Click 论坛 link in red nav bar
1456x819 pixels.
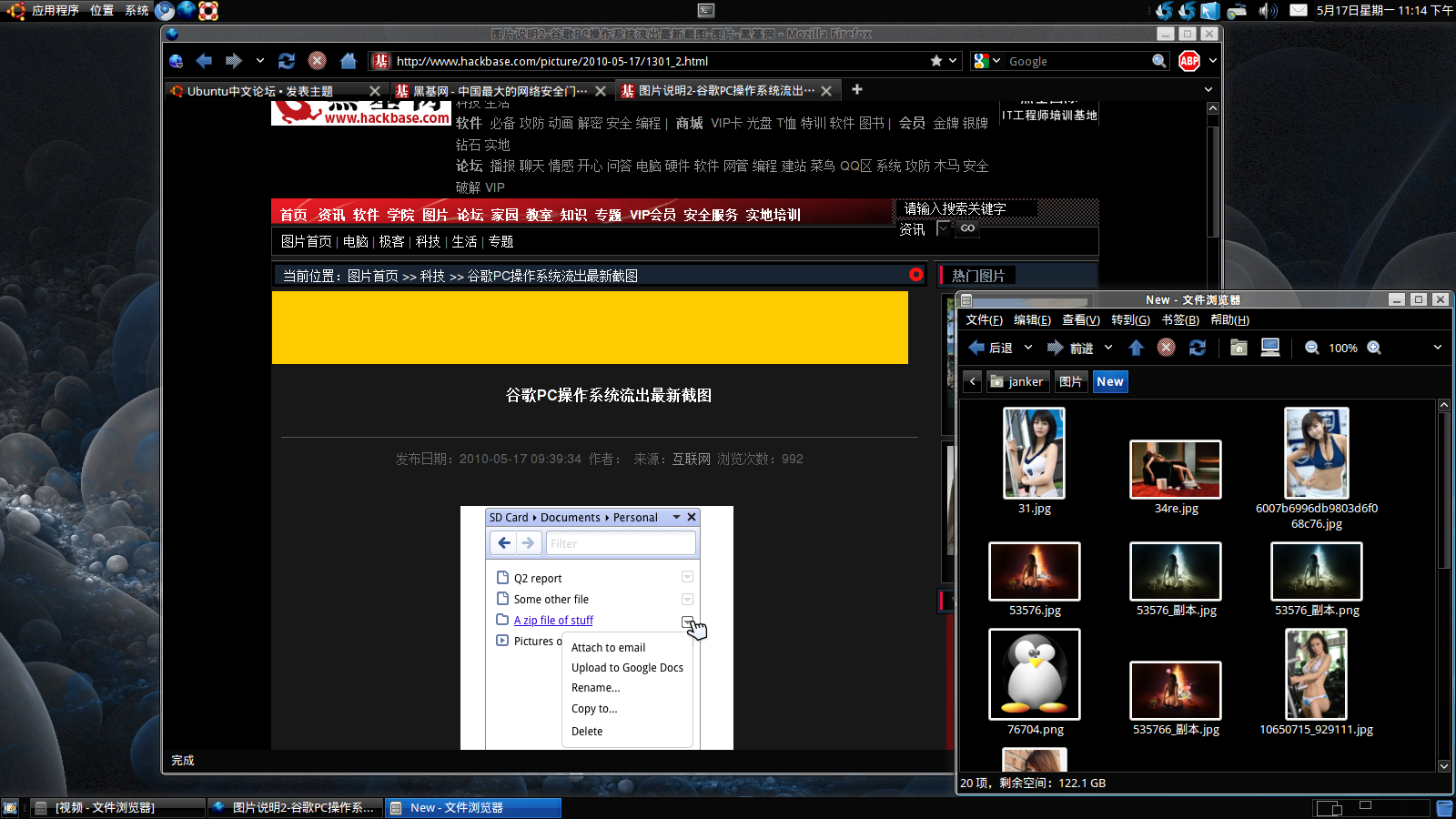(470, 215)
